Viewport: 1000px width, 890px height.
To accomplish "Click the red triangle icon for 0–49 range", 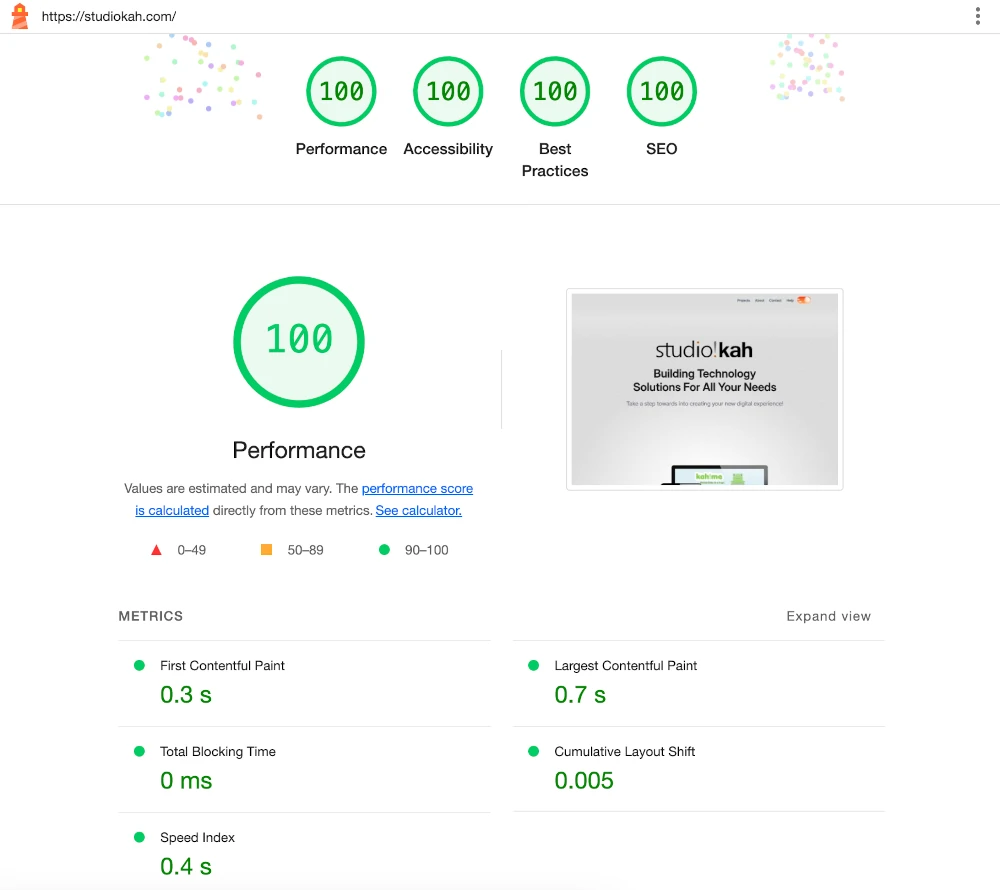I will (155, 549).
